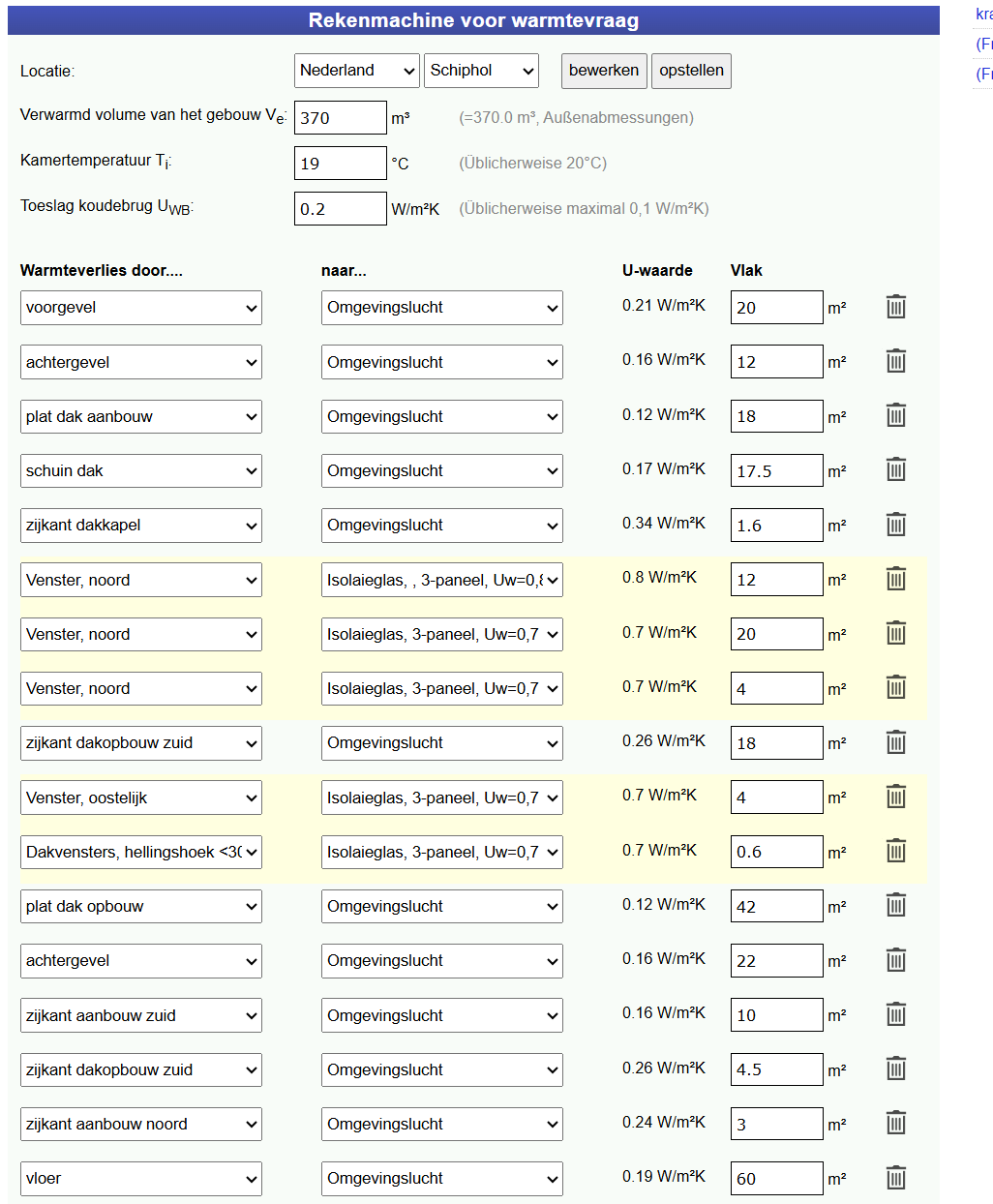993x1204 pixels.
Task: Remove the first Venster, noord row
Action: point(895,579)
